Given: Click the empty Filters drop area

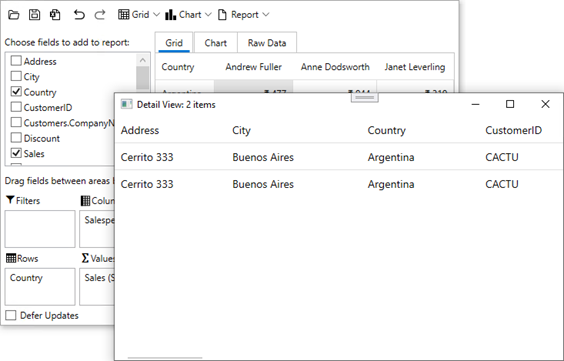Looking at the screenshot, I should pyautogui.click(x=40, y=229).
